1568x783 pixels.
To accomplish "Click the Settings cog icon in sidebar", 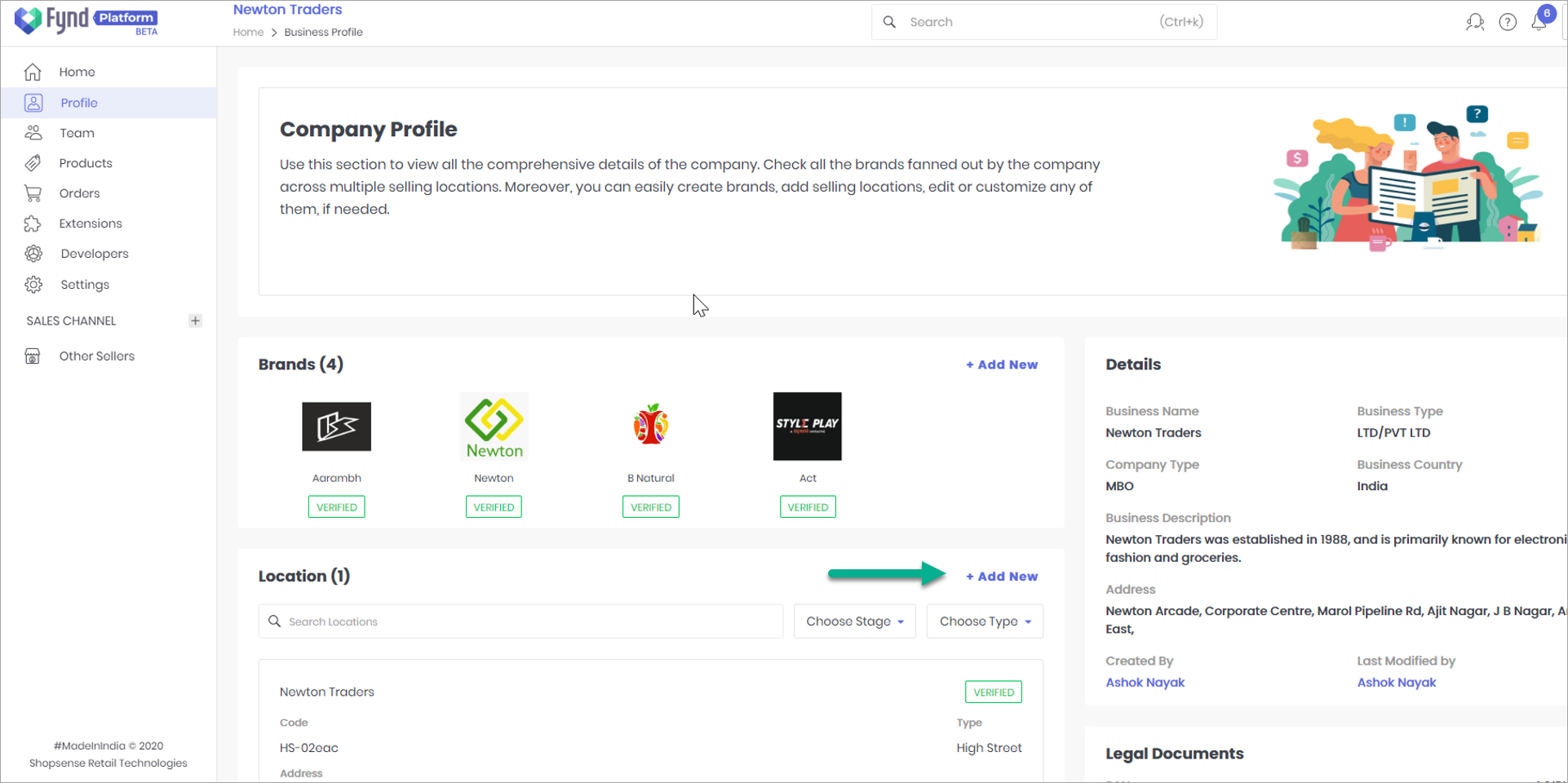I will (x=33, y=285).
